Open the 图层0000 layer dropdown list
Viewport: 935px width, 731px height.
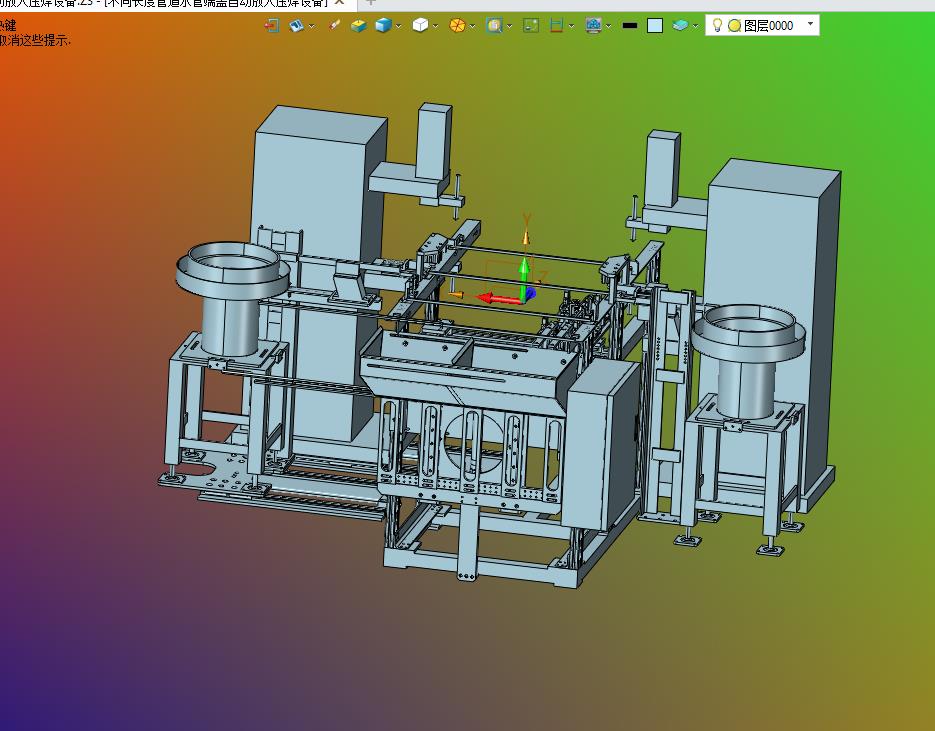(x=810, y=24)
